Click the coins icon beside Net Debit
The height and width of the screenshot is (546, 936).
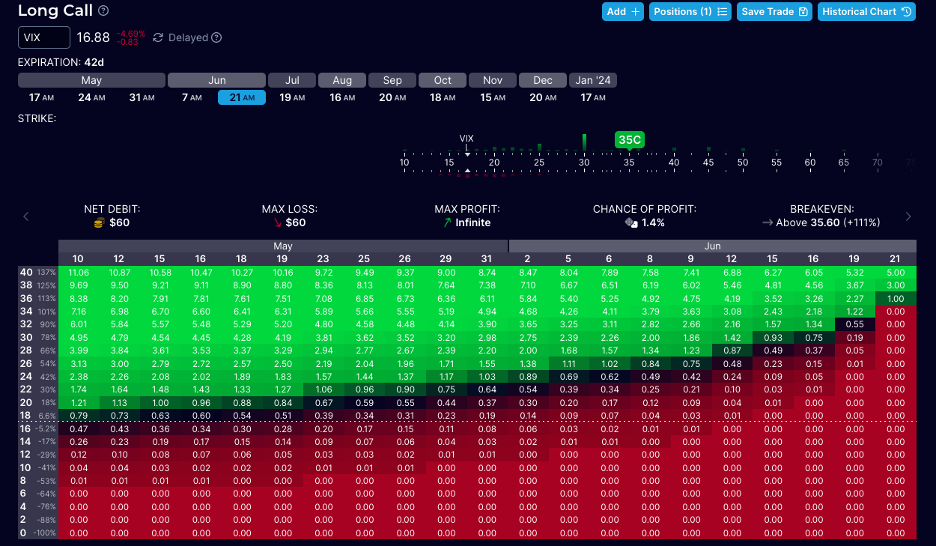pyautogui.click(x=100, y=223)
